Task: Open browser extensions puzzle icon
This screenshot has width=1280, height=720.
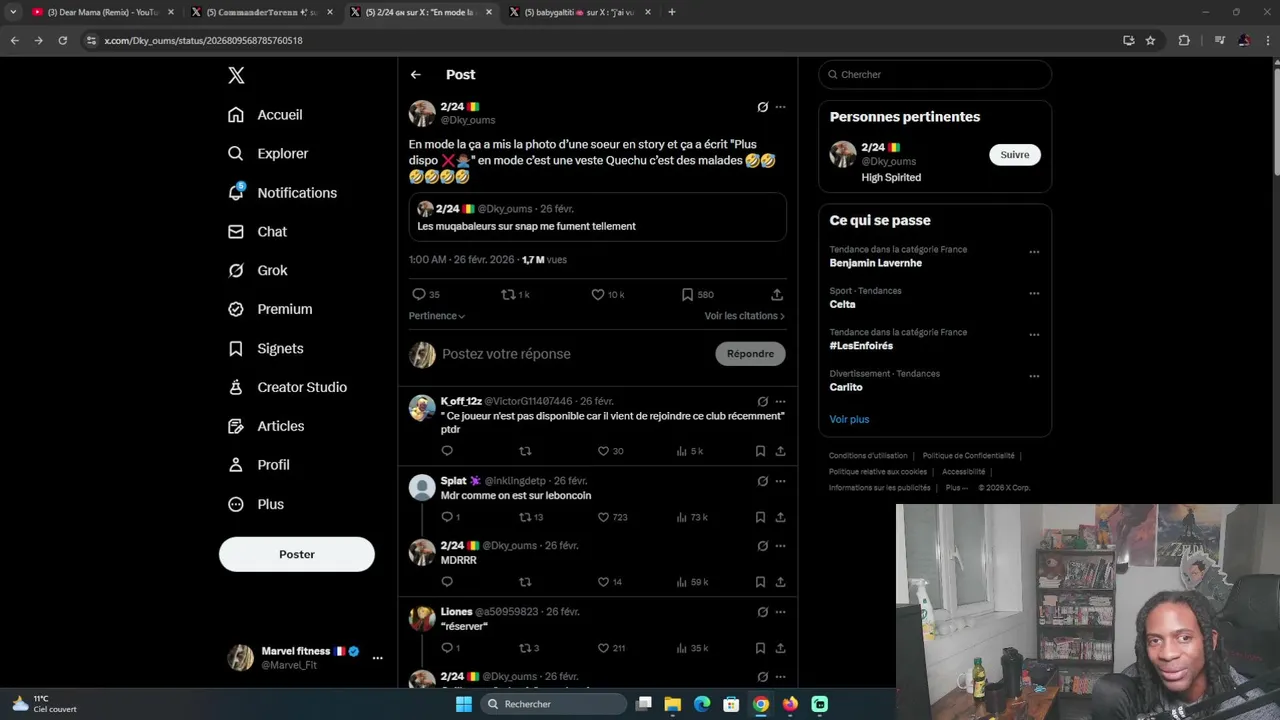Action: point(1185,41)
